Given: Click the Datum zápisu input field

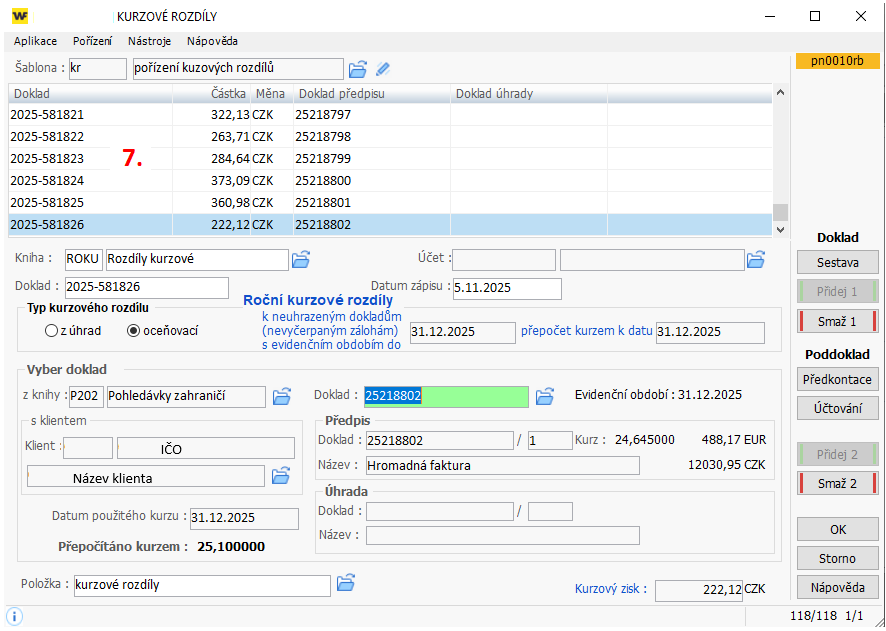Looking at the screenshot, I should (x=506, y=287).
